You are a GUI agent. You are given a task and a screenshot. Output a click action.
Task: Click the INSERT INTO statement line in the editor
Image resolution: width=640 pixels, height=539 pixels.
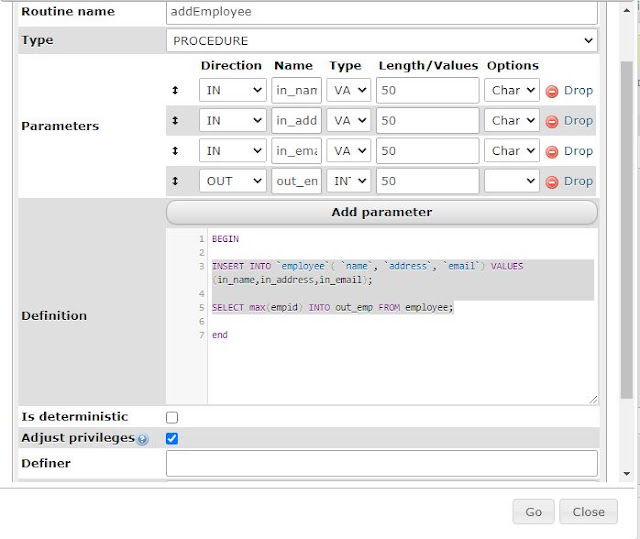tap(367, 266)
